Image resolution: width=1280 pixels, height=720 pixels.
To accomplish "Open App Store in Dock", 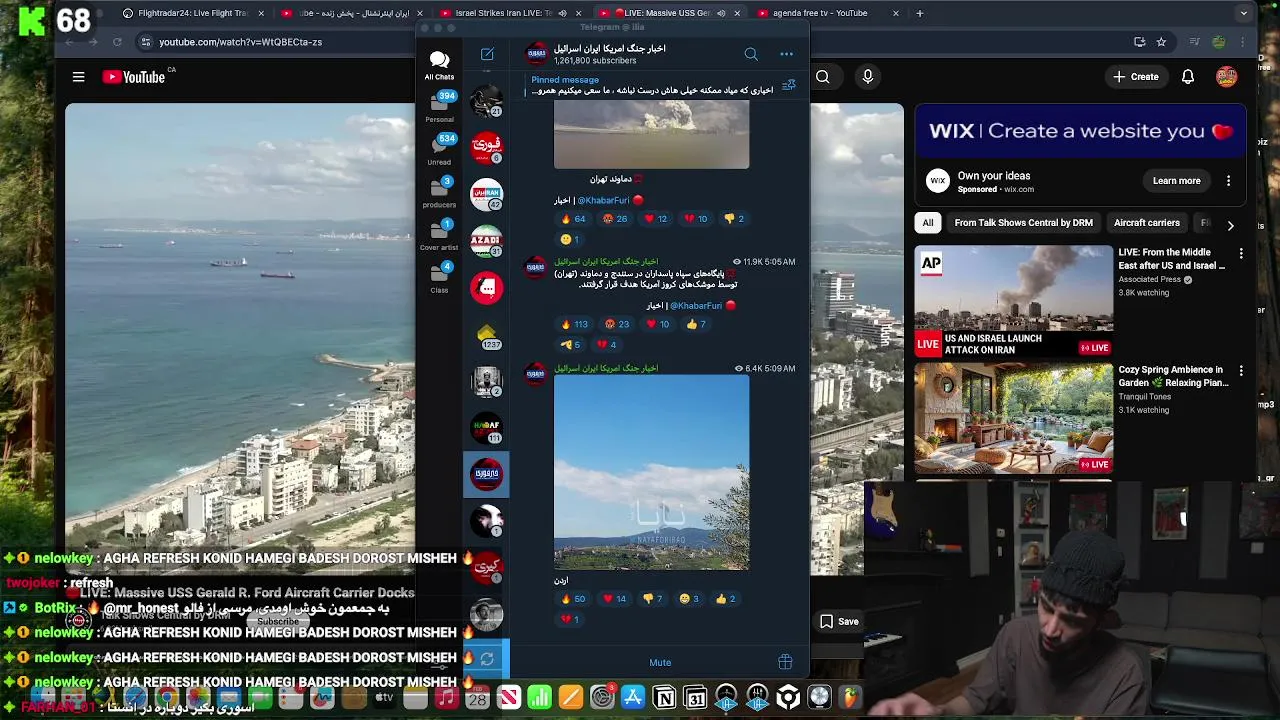I will pos(633,698).
